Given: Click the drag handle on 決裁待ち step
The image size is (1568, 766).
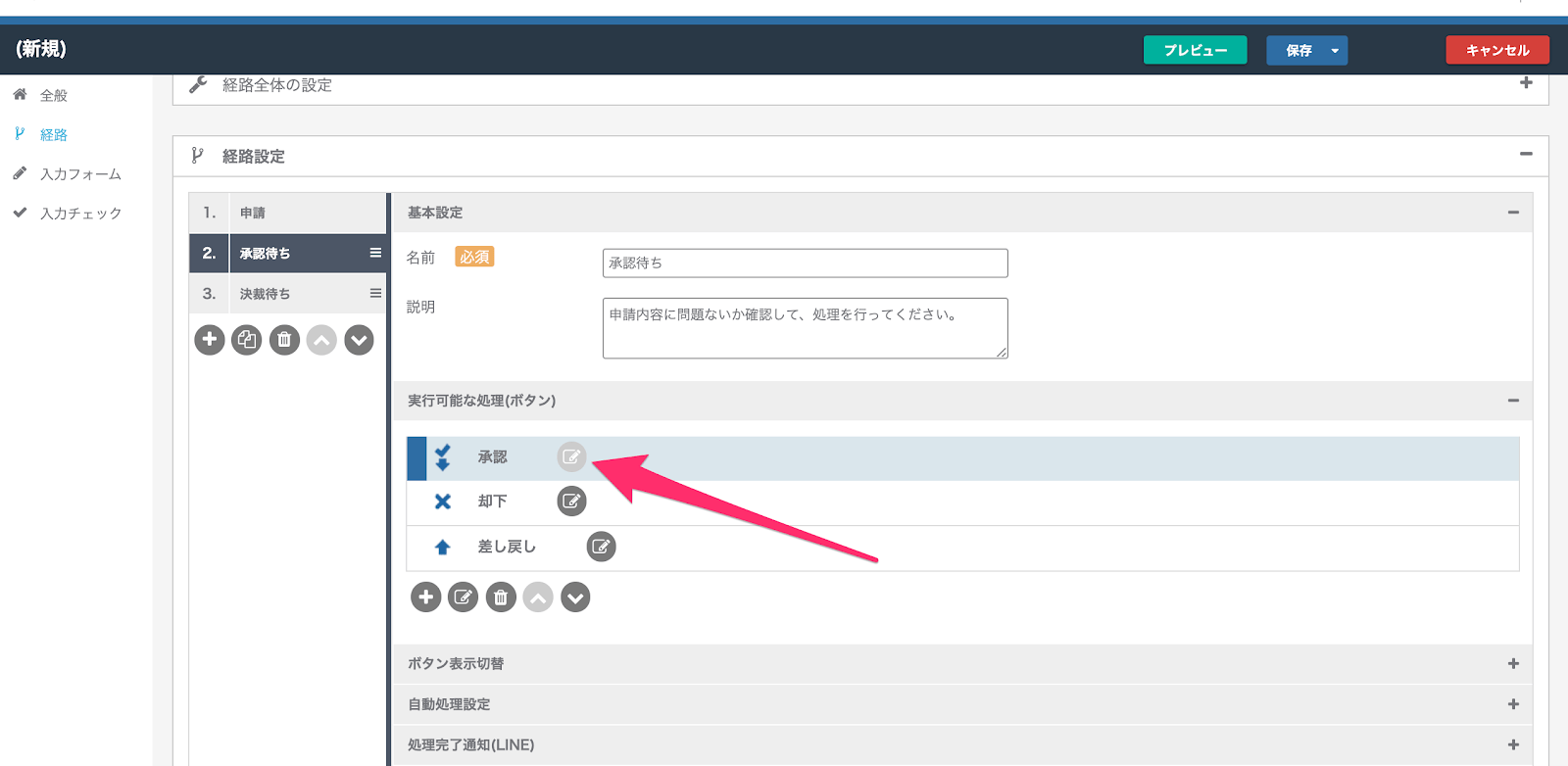Looking at the screenshot, I should click(x=375, y=293).
